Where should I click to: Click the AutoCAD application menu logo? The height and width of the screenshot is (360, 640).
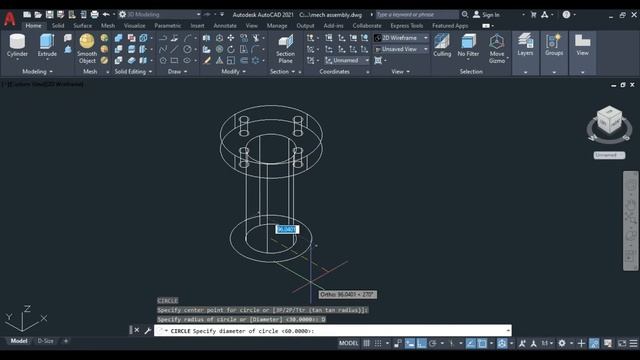[10, 19]
